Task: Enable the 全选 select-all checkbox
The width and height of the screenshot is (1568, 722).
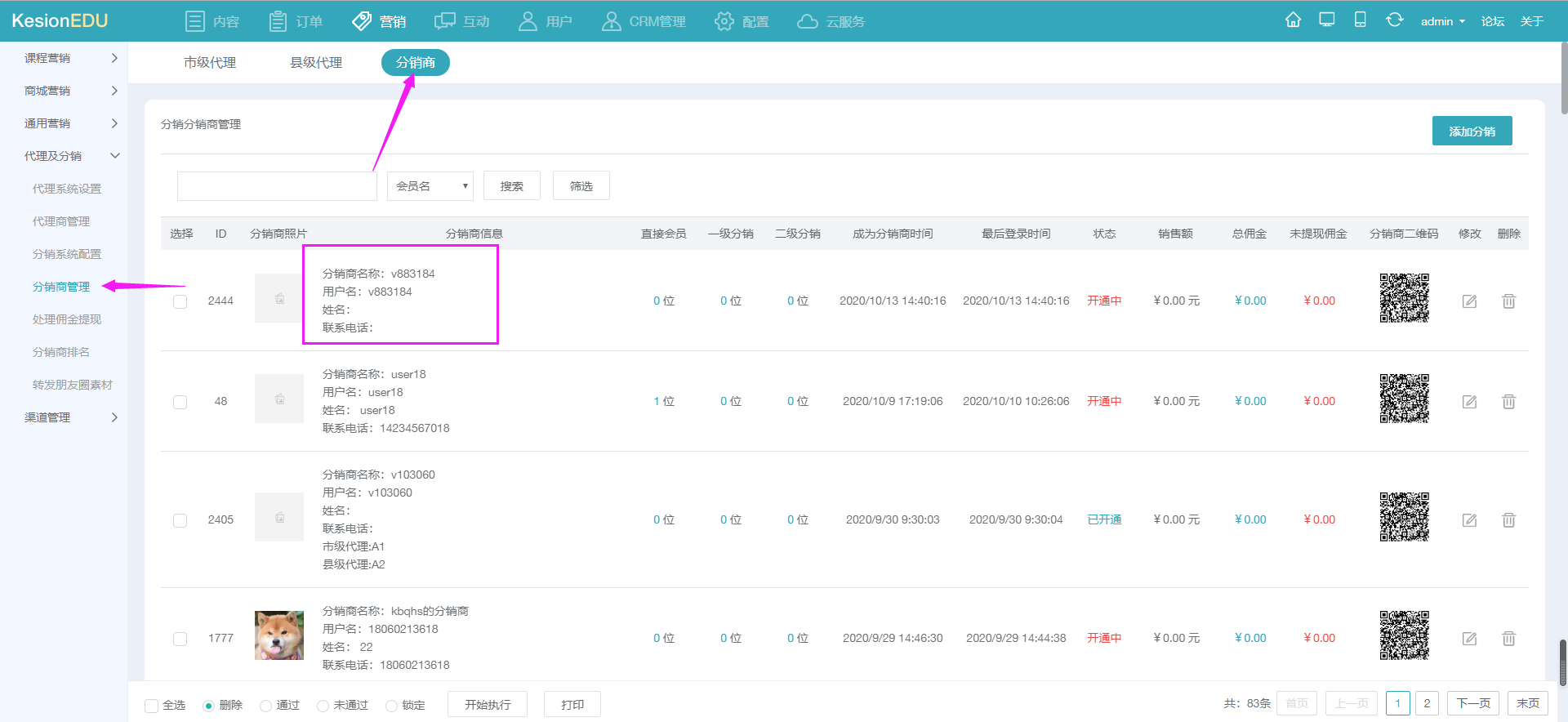Action: (151, 706)
